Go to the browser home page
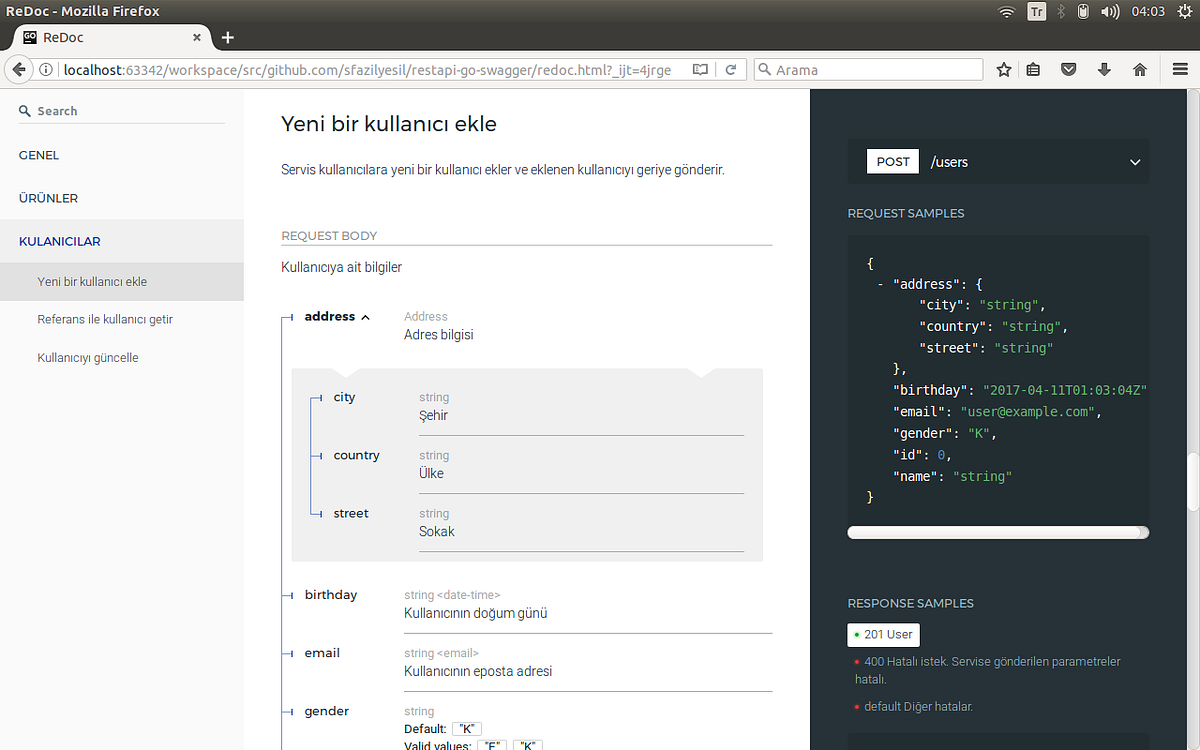The image size is (1200, 750). tap(1139, 70)
